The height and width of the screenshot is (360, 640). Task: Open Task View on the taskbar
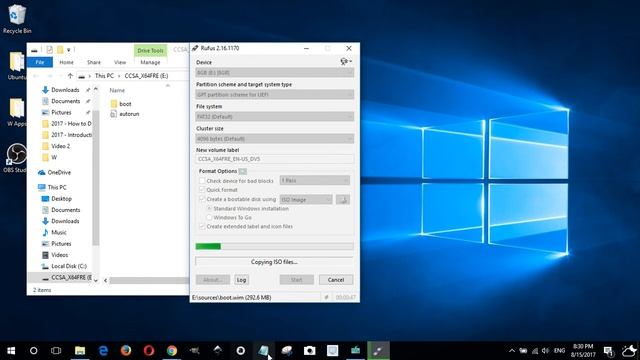(56, 351)
